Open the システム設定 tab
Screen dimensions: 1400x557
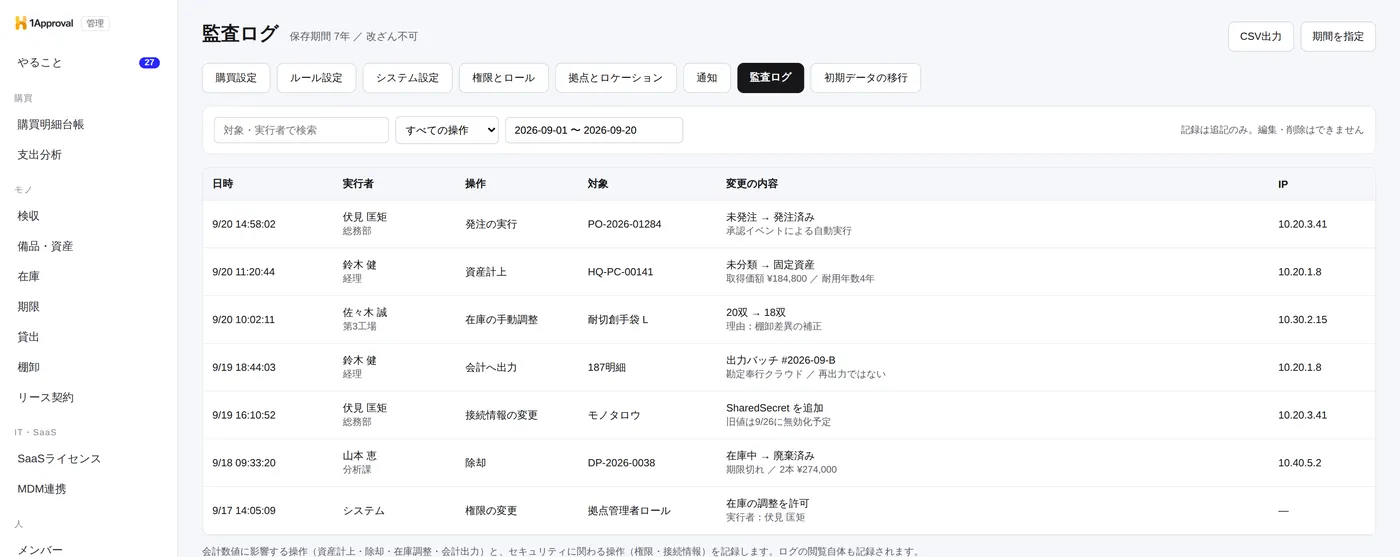click(407, 78)
